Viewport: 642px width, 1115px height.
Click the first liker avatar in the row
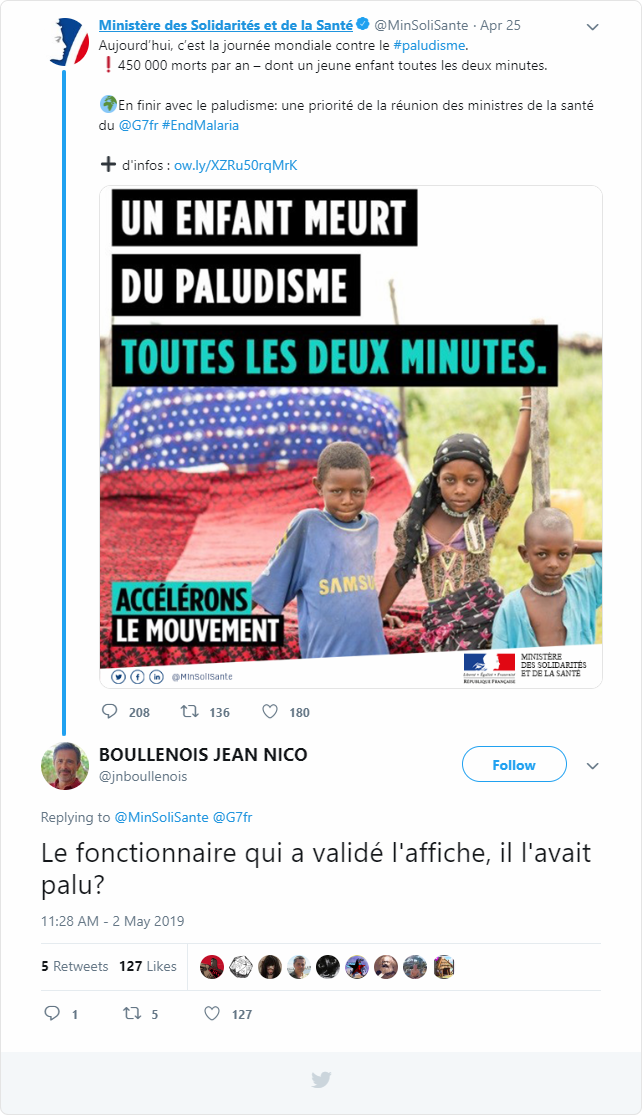click(212, 966)
